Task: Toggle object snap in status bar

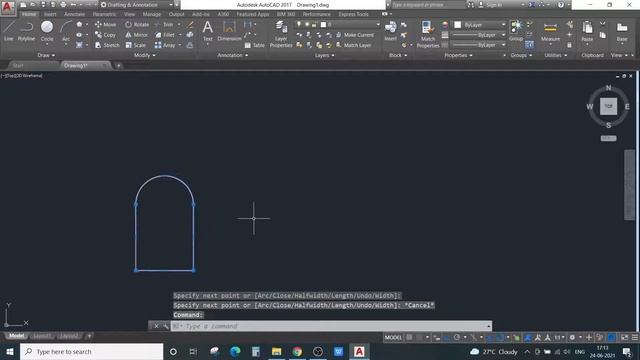Action: [500, 338]
